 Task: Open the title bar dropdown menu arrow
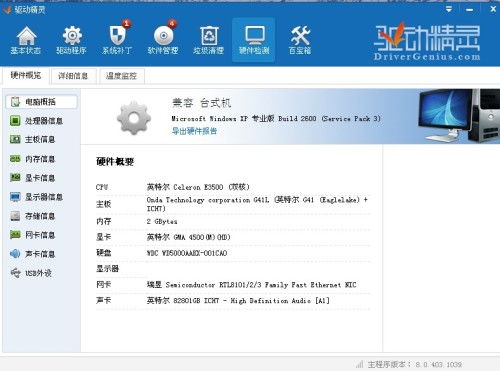tap(449, 9)
